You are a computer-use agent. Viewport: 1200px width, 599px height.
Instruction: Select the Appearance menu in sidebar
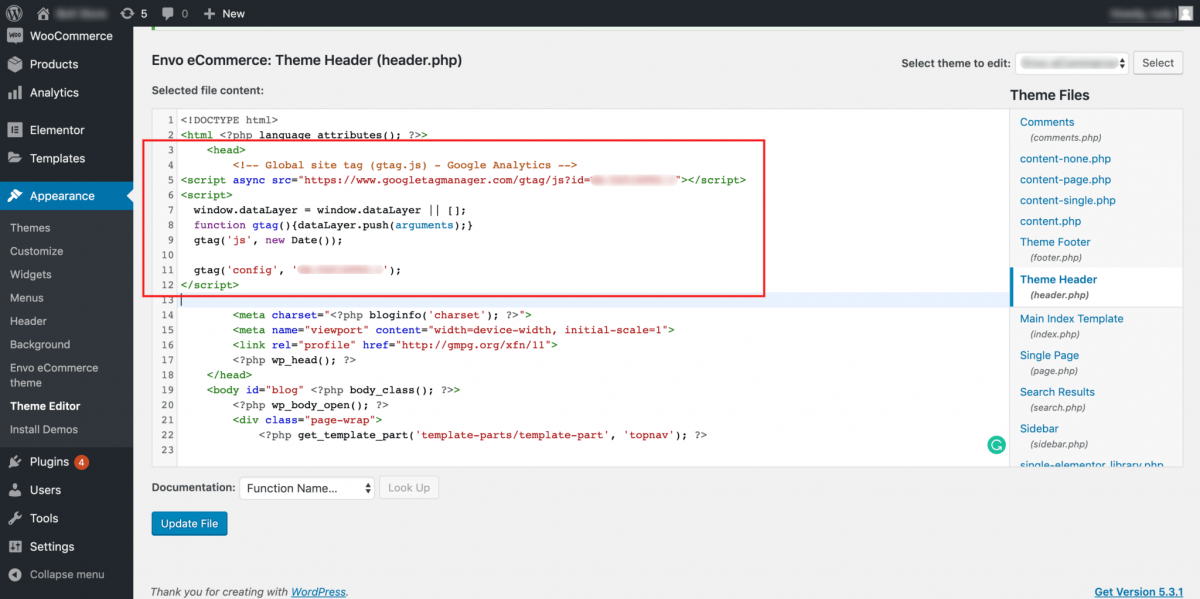point(66,196)
